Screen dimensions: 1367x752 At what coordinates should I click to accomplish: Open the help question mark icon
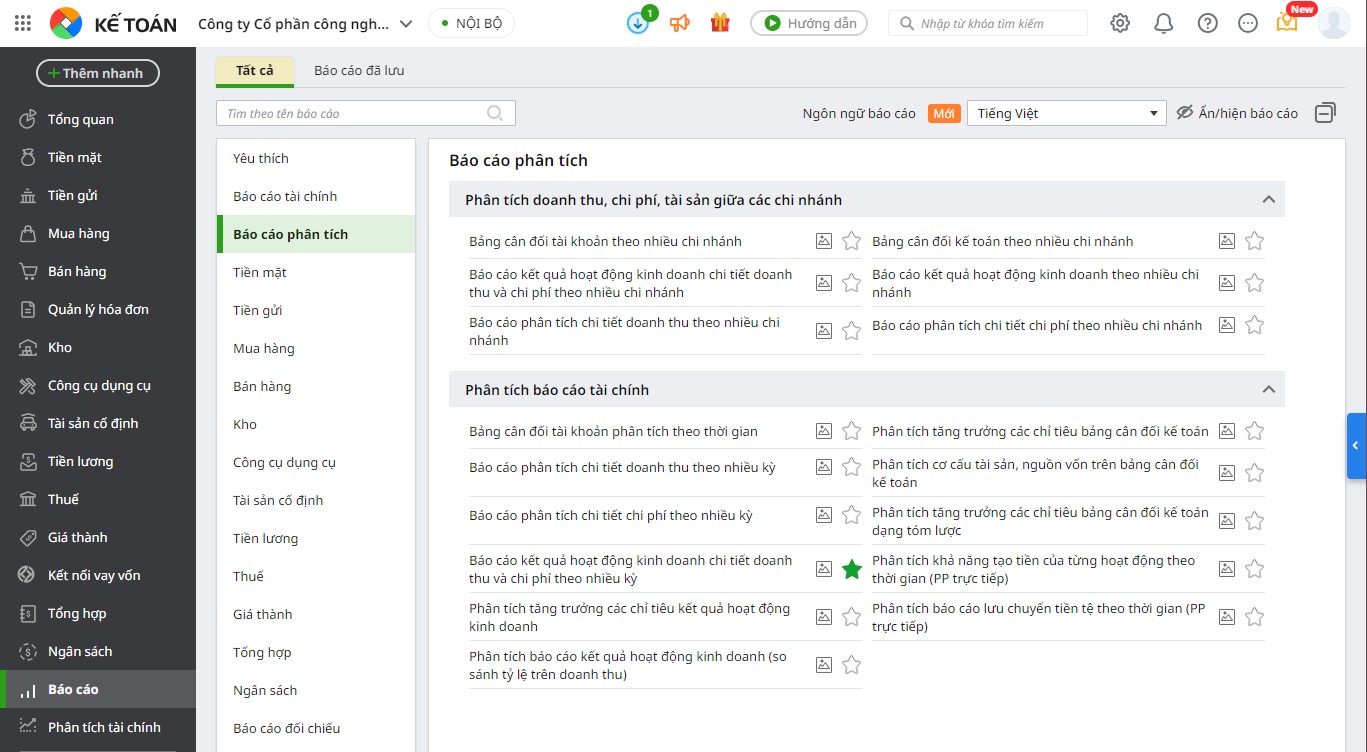click(1208, 23)
